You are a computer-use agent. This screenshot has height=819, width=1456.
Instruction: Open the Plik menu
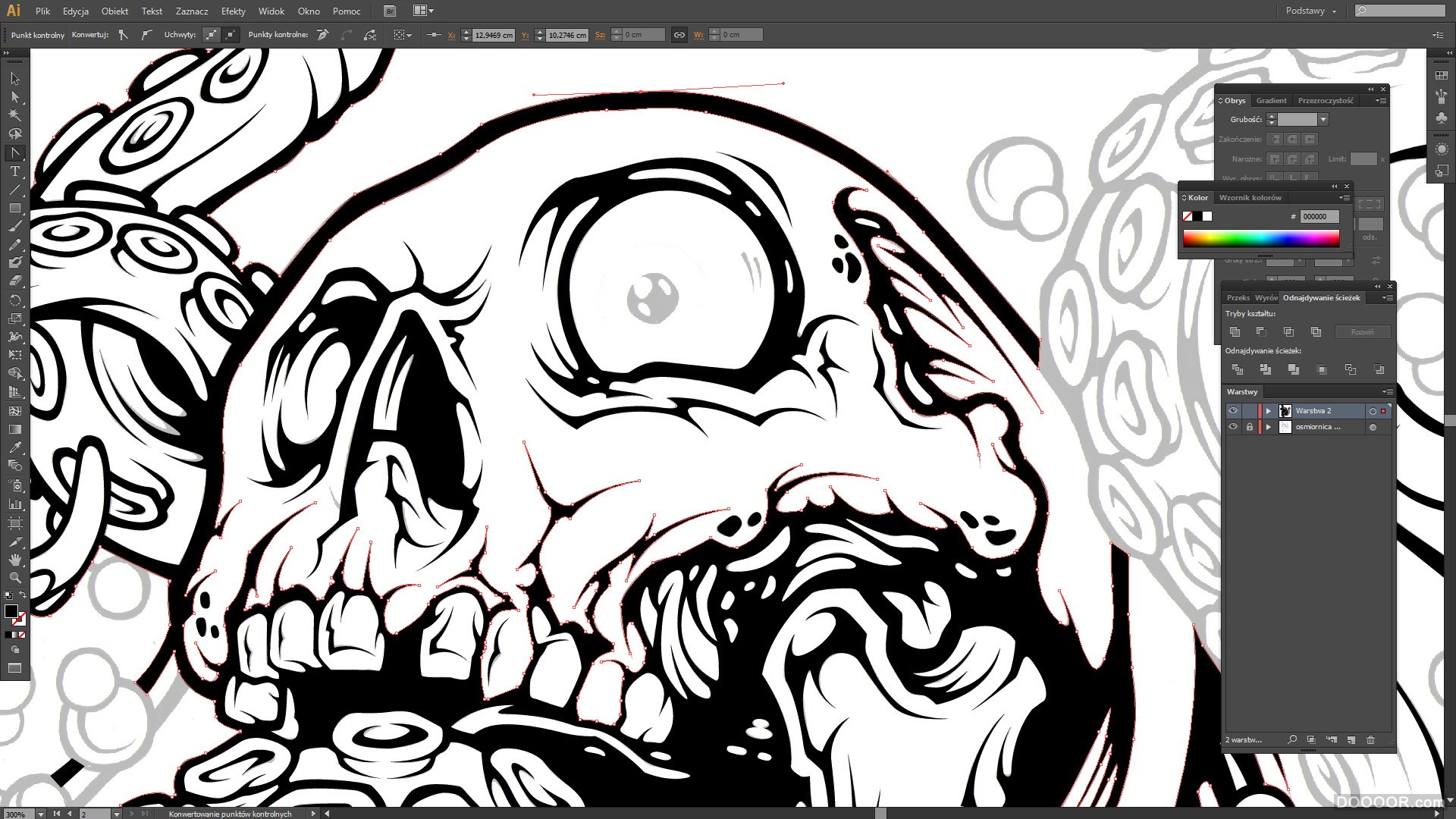[42, 11]
